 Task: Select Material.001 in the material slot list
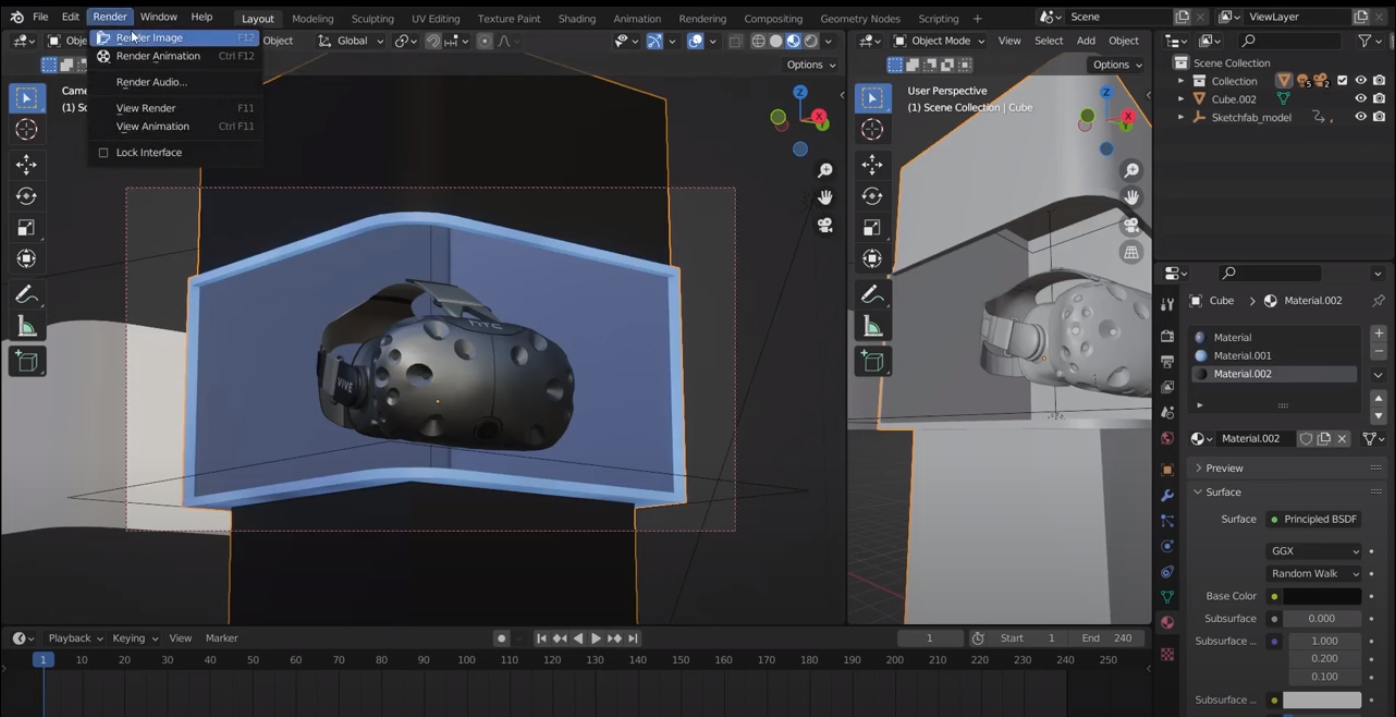pos(1242,356)
